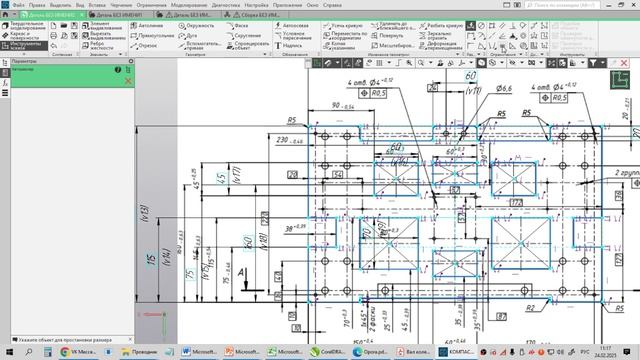Open Проводник in Windows taskbar
Viewport: 640px width, 360px height.
(140, 351)
